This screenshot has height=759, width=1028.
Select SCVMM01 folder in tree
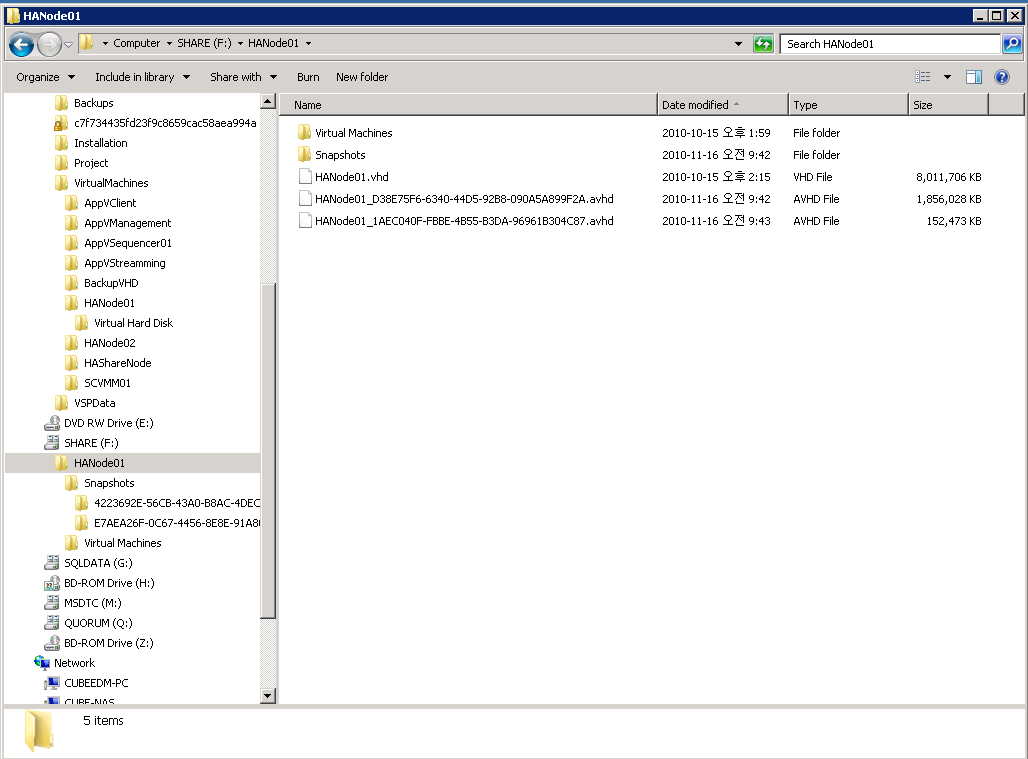[x=107, y=383]
